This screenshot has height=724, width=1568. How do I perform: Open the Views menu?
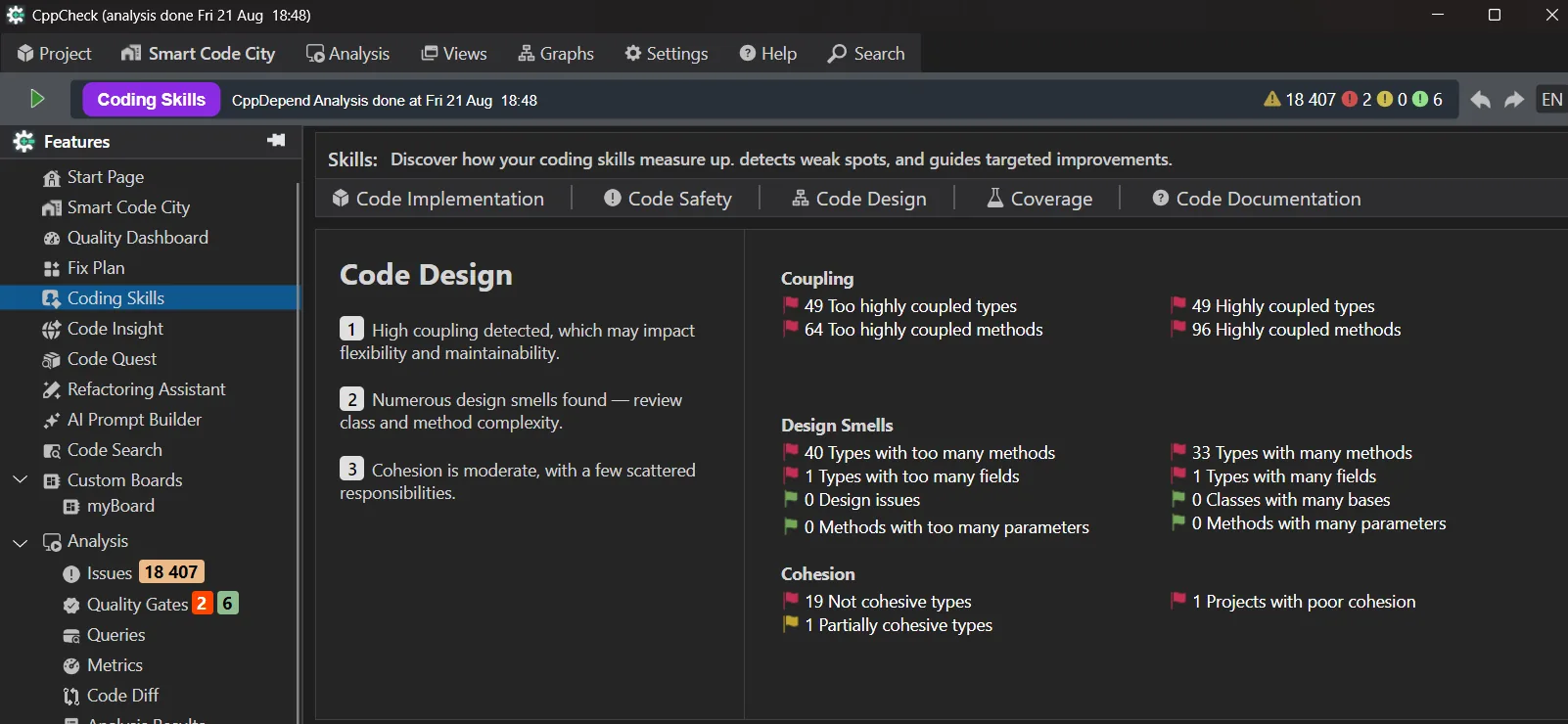pos(454,54)
